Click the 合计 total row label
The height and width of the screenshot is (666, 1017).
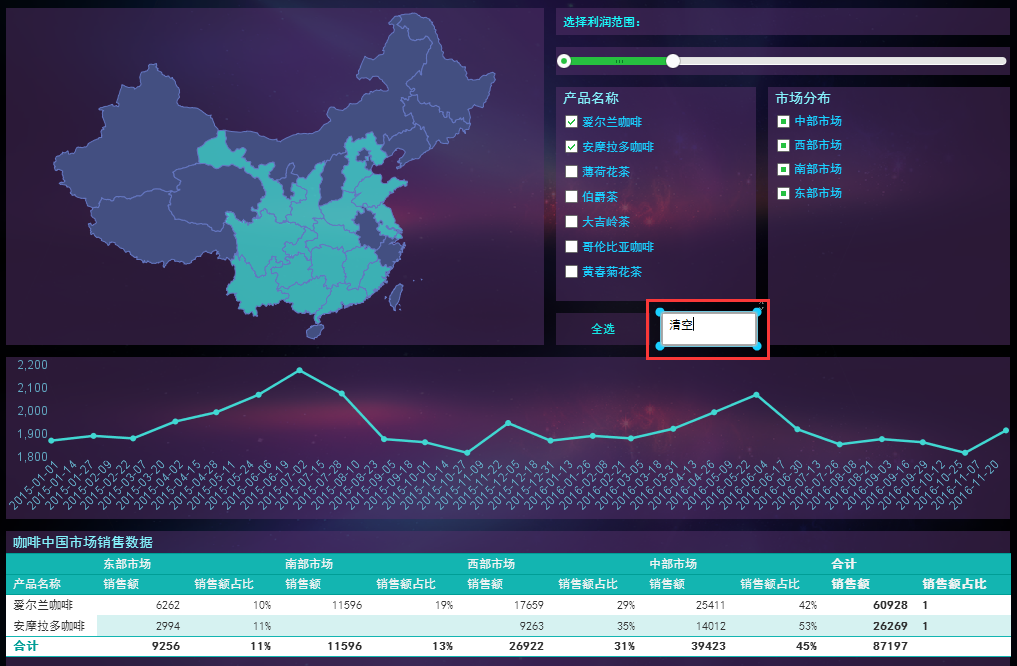pos(26,646)
